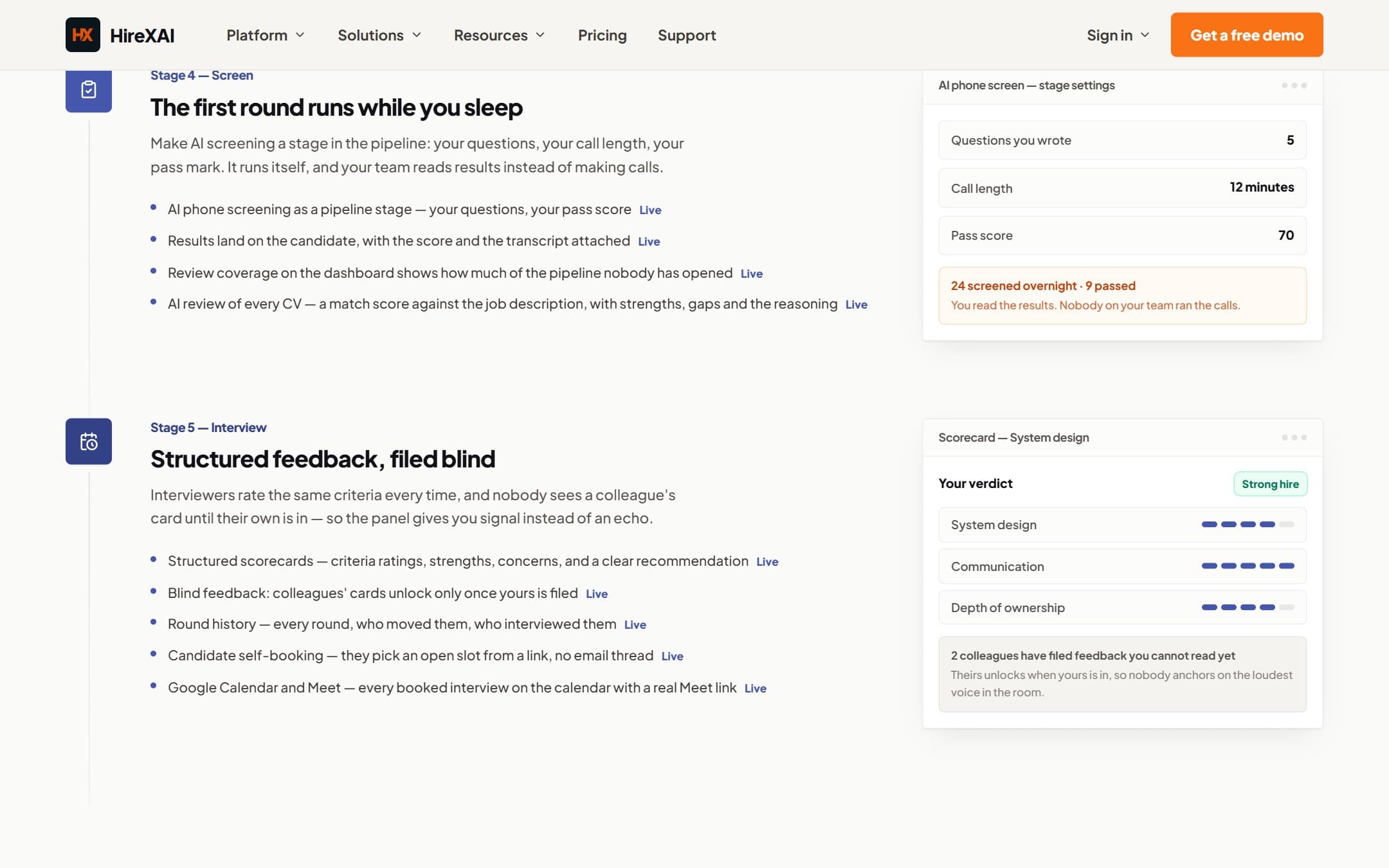Click the Strong hire verdict badge
The height and width of the screenshot is (868, 1389).
1270,484
